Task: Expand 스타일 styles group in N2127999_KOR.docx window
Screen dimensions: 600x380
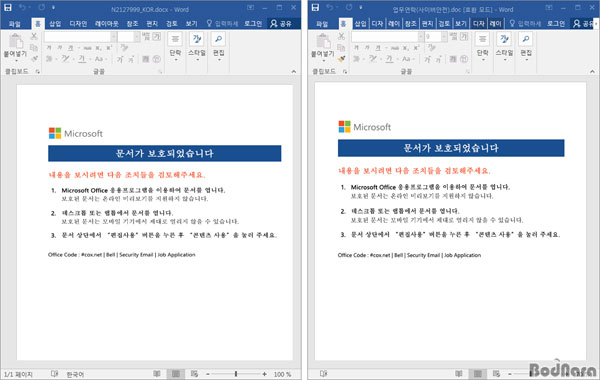Action: point(197,47)
